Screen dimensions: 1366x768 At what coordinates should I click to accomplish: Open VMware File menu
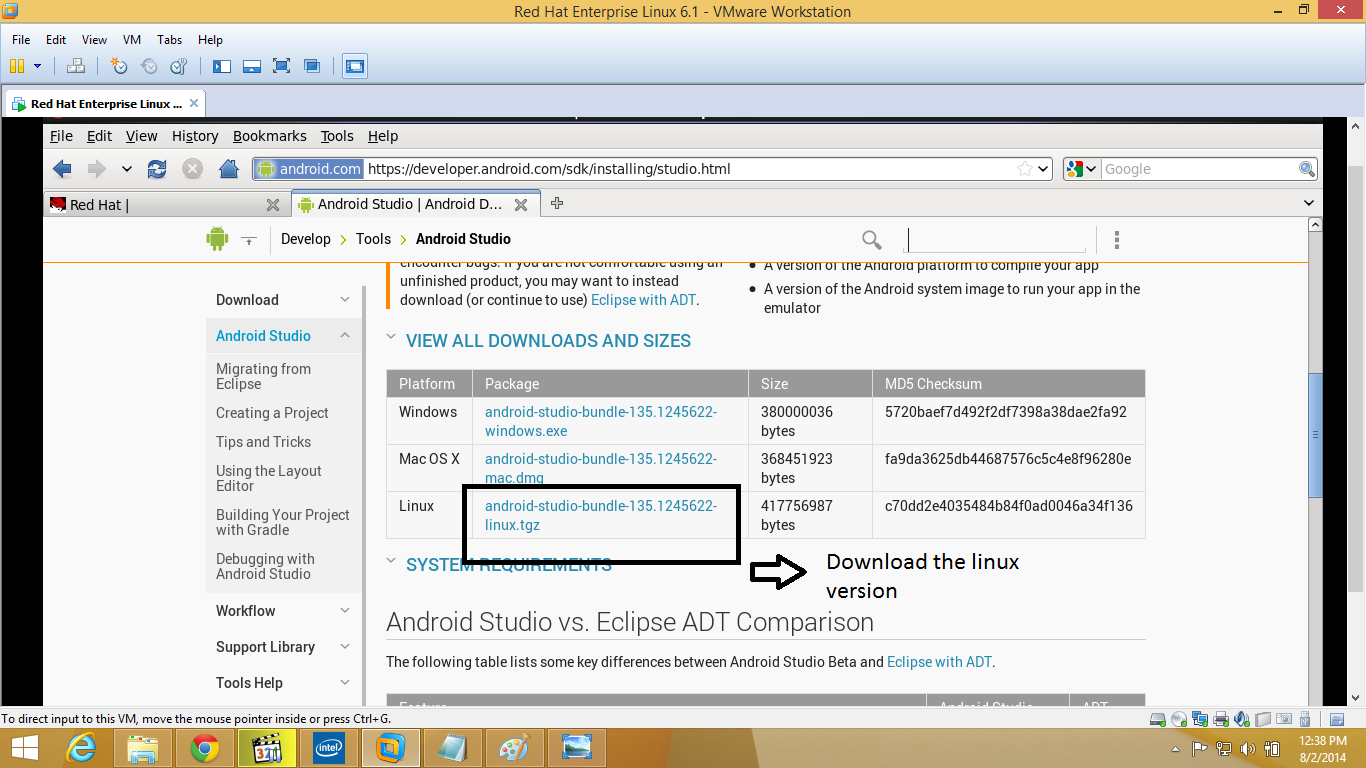pos(21,40)
